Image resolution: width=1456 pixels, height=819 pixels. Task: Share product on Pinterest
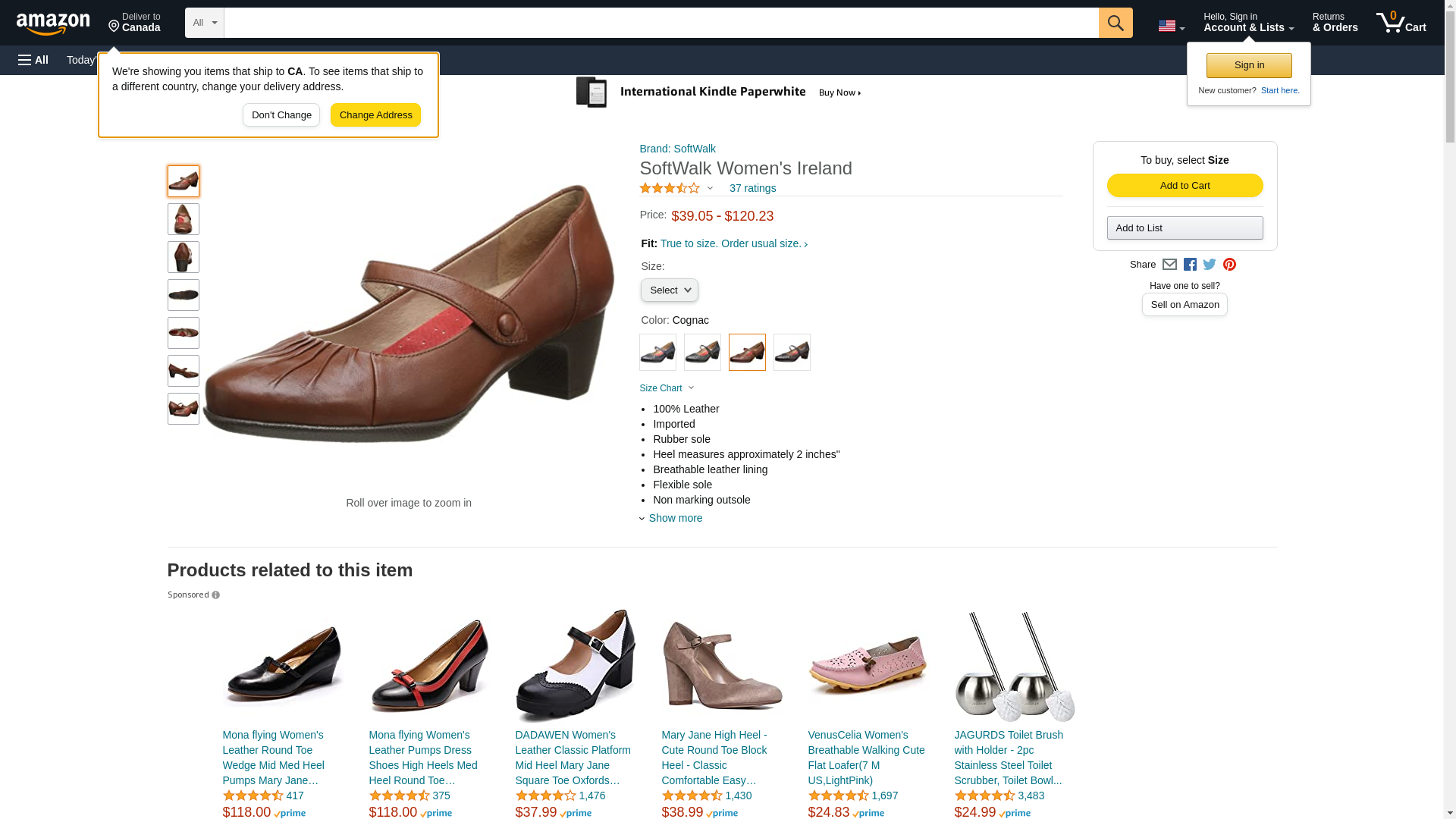[1229, 265]
